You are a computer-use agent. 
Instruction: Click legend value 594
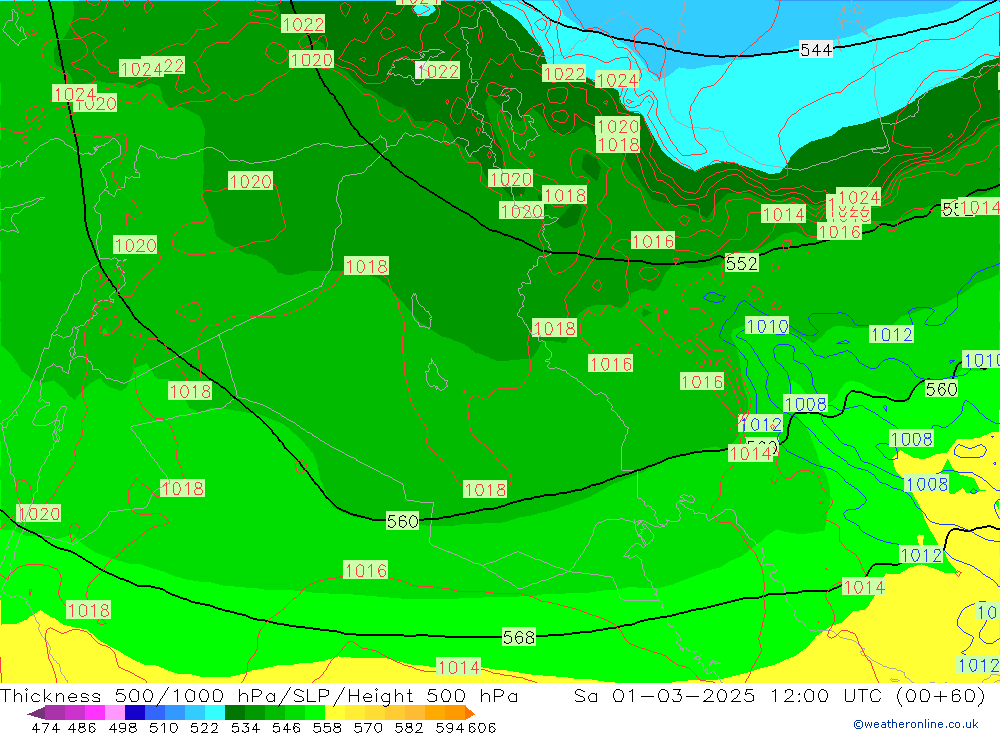coord(450,727)
